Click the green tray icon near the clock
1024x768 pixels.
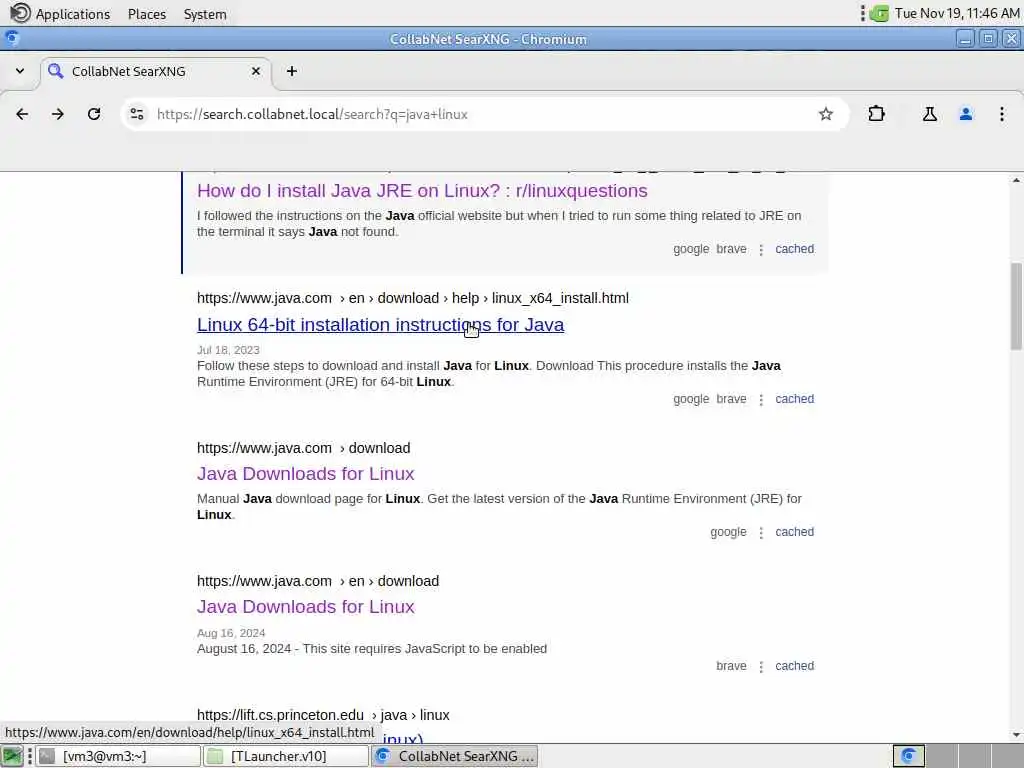click(880, 13)
